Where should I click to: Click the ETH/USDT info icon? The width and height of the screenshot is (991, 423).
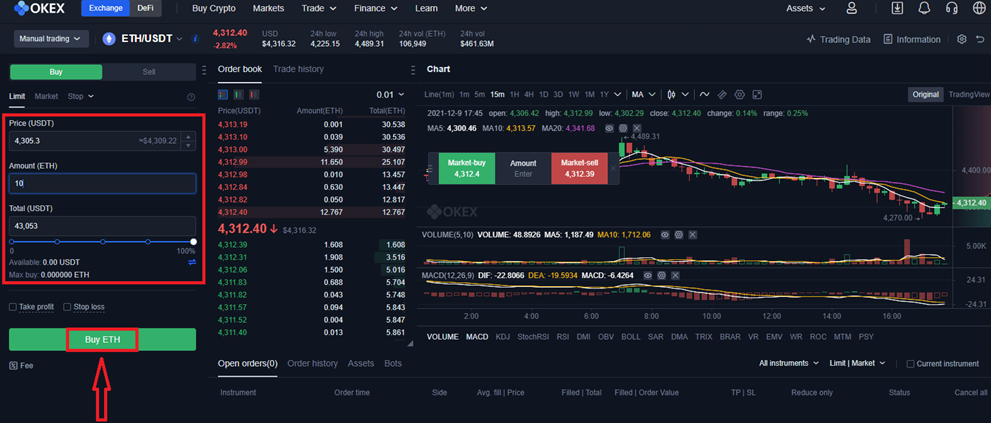(x=195, y=39)
